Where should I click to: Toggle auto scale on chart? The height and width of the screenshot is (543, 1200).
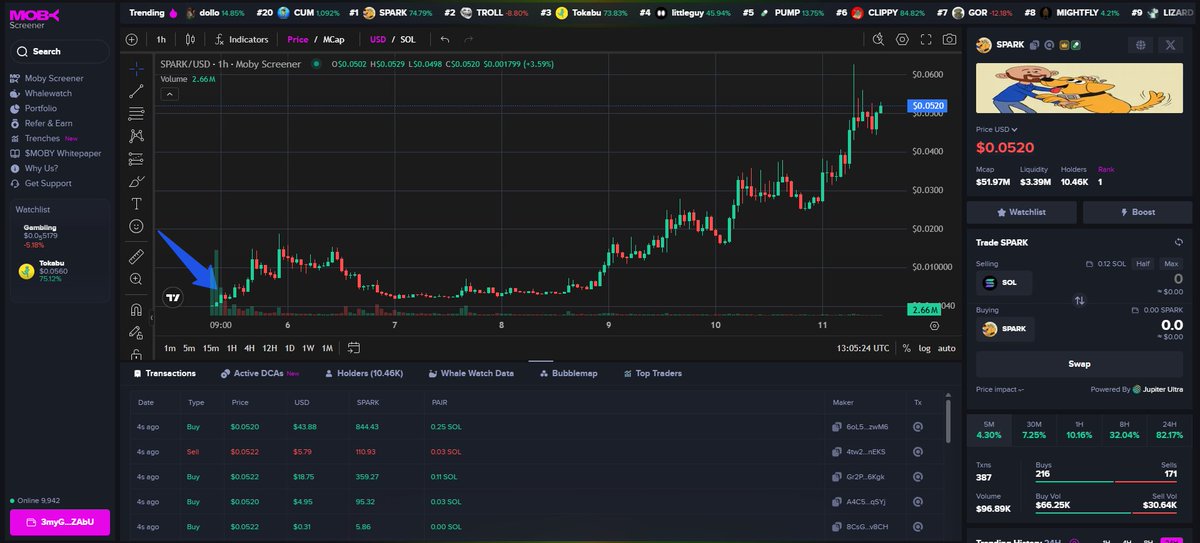[946, 348]
